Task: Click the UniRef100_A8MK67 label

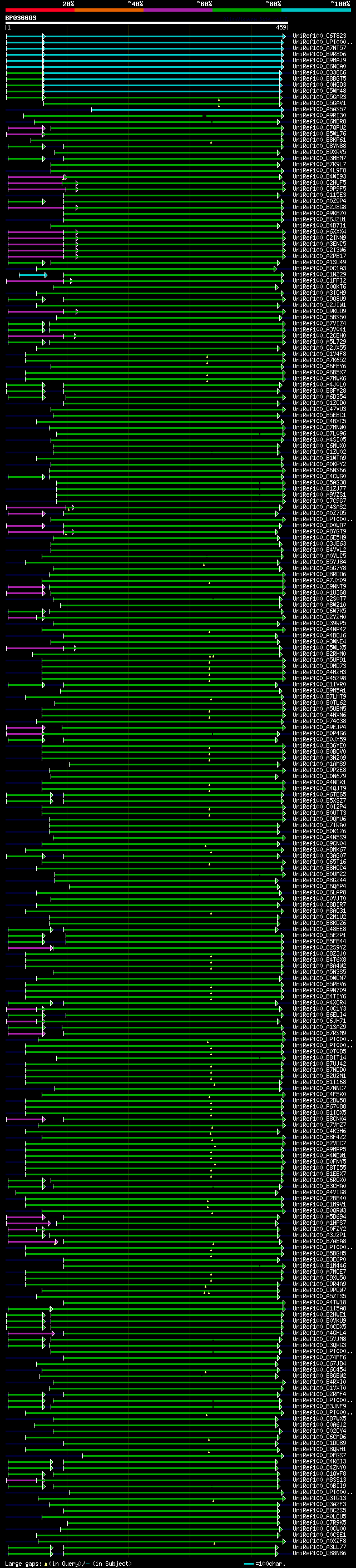Action: pos(319,850)
